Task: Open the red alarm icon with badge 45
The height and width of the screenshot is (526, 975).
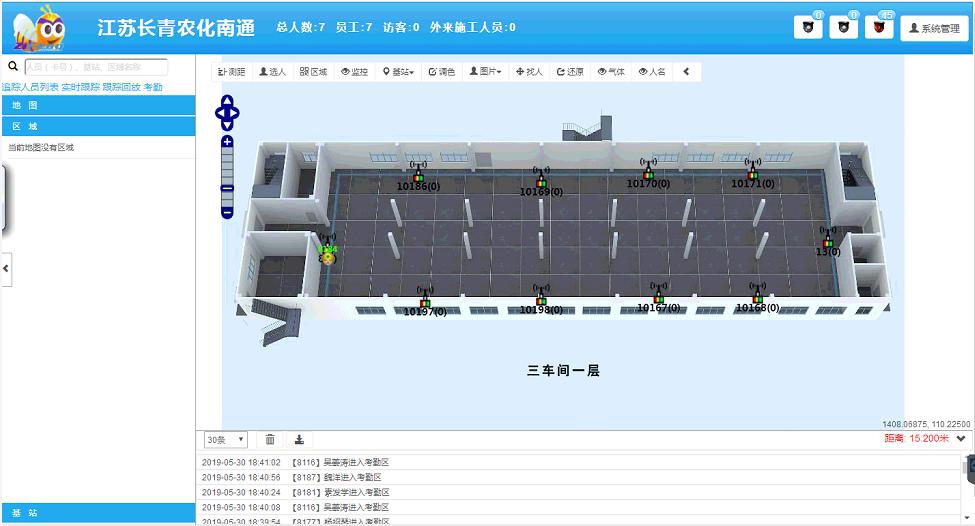Action: click(x=879, y=27)
